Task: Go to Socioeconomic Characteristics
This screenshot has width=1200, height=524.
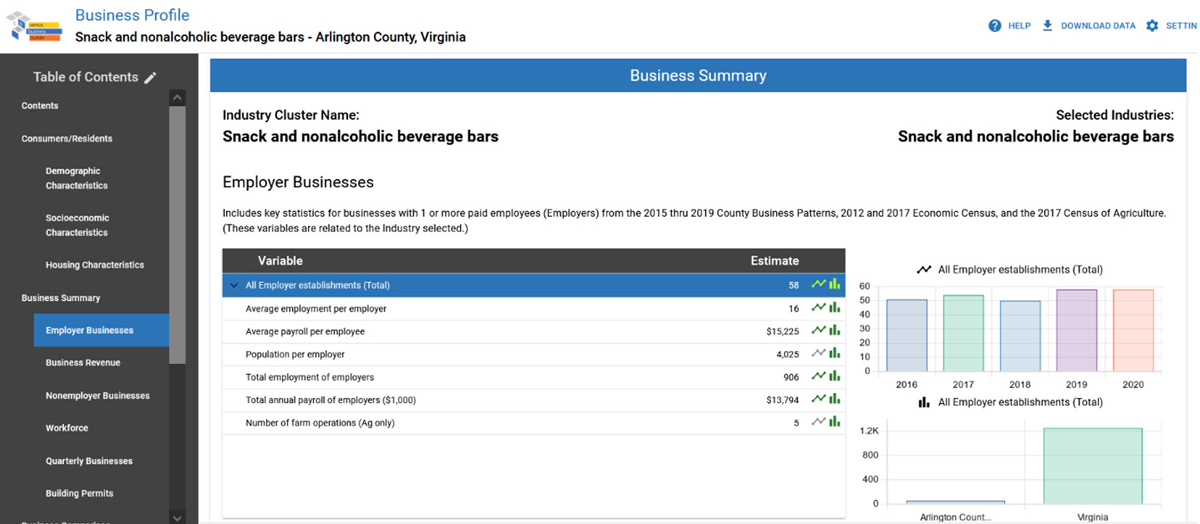Action: [x=77, y=225]
